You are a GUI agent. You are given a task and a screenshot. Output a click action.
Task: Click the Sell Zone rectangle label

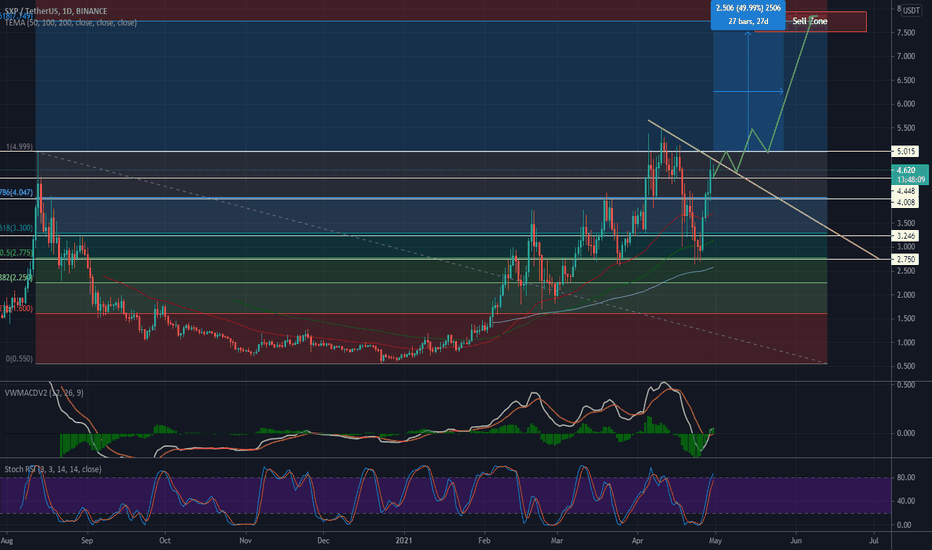pos(810,21)
